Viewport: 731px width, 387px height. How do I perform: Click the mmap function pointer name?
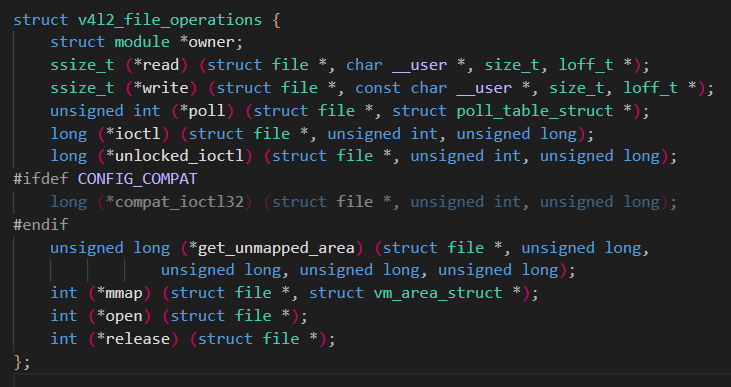click(124, 293)
